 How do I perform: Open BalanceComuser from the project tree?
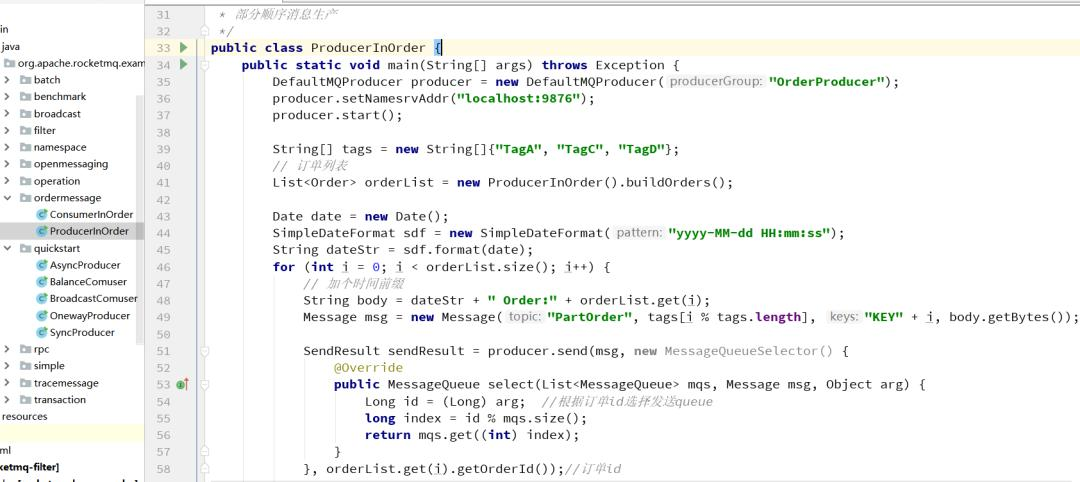click(88, 282)
